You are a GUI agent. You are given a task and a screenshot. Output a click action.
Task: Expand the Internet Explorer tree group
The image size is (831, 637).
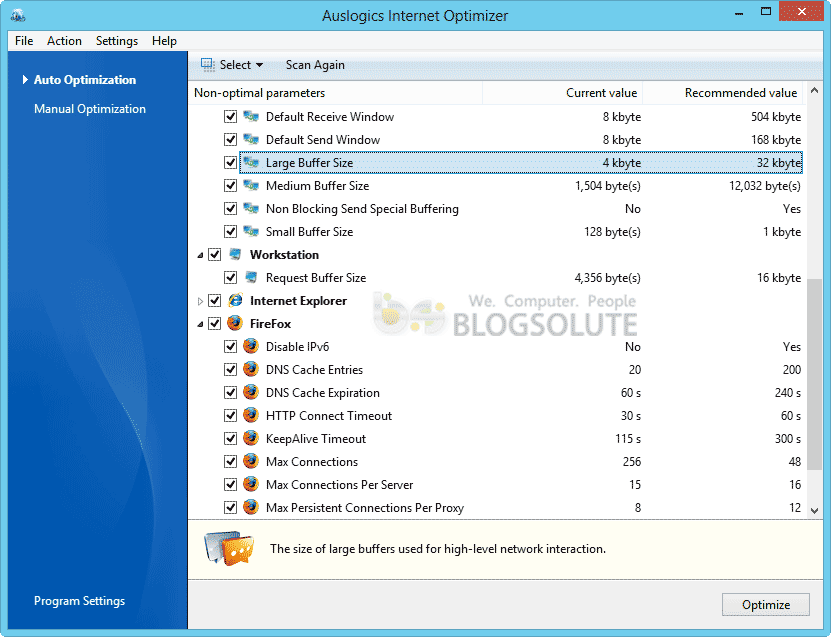tap(200, 301)
